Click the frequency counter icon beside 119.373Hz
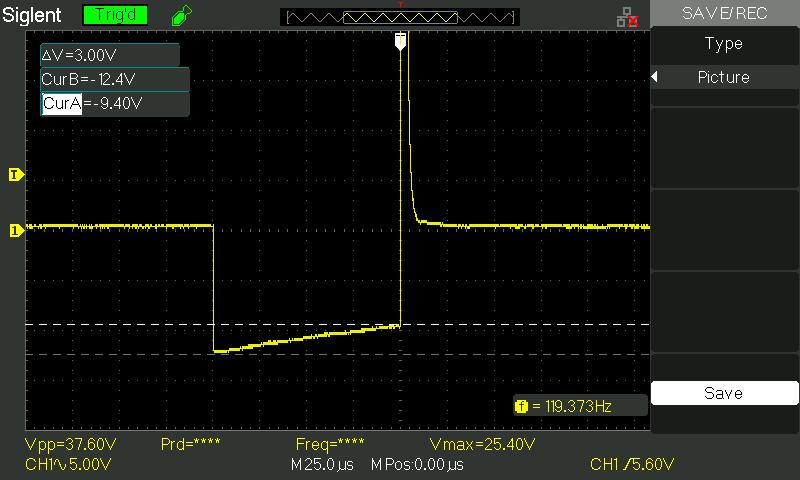Image resolution: width=800 pixels, height=480 pixels. (x=520, y=406)
